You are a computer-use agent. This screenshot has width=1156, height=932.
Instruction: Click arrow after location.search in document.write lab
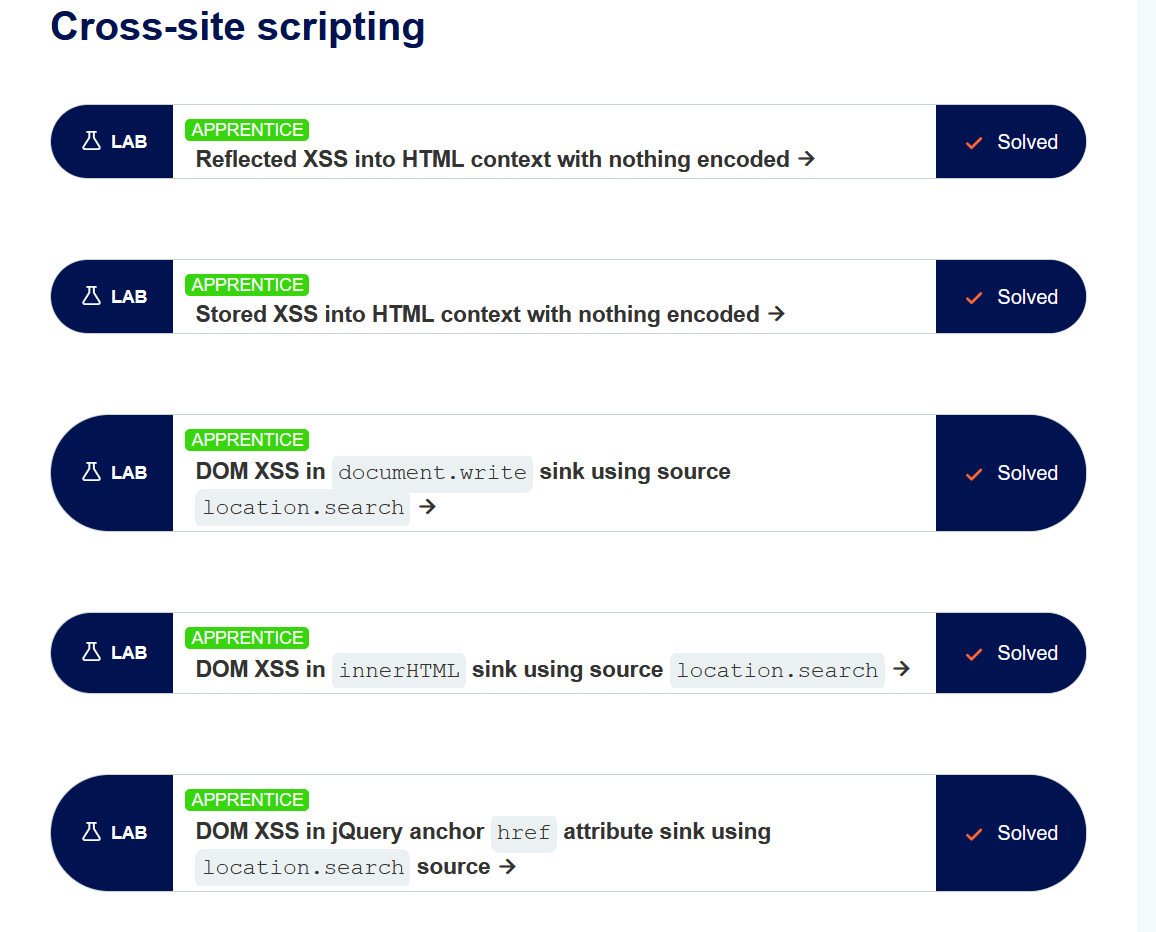pos(428,507)
